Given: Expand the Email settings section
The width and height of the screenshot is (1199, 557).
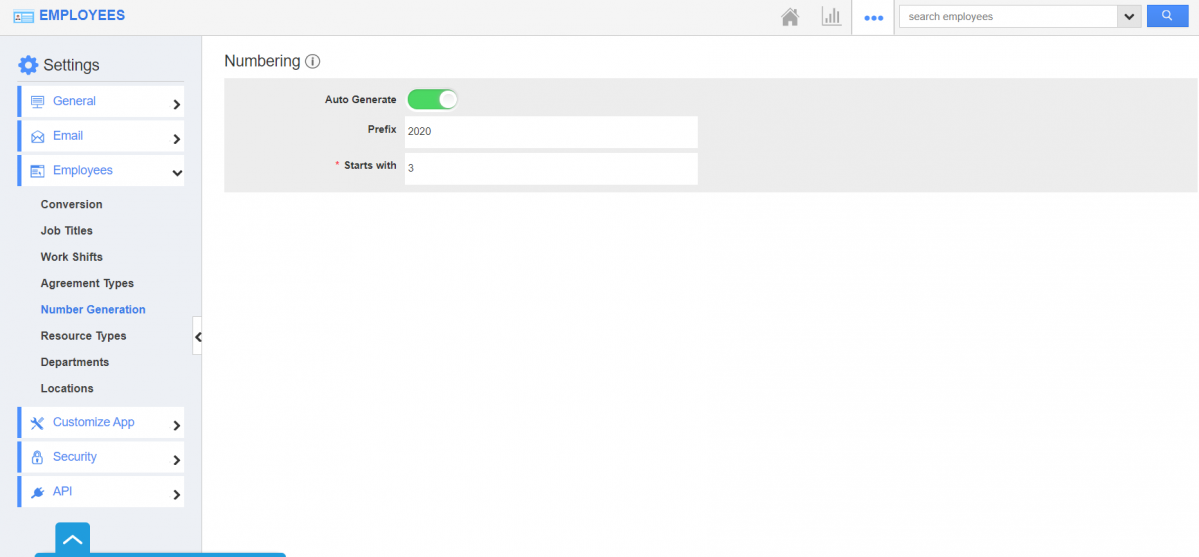Looking at the screenshot, I should coord(100,136).
